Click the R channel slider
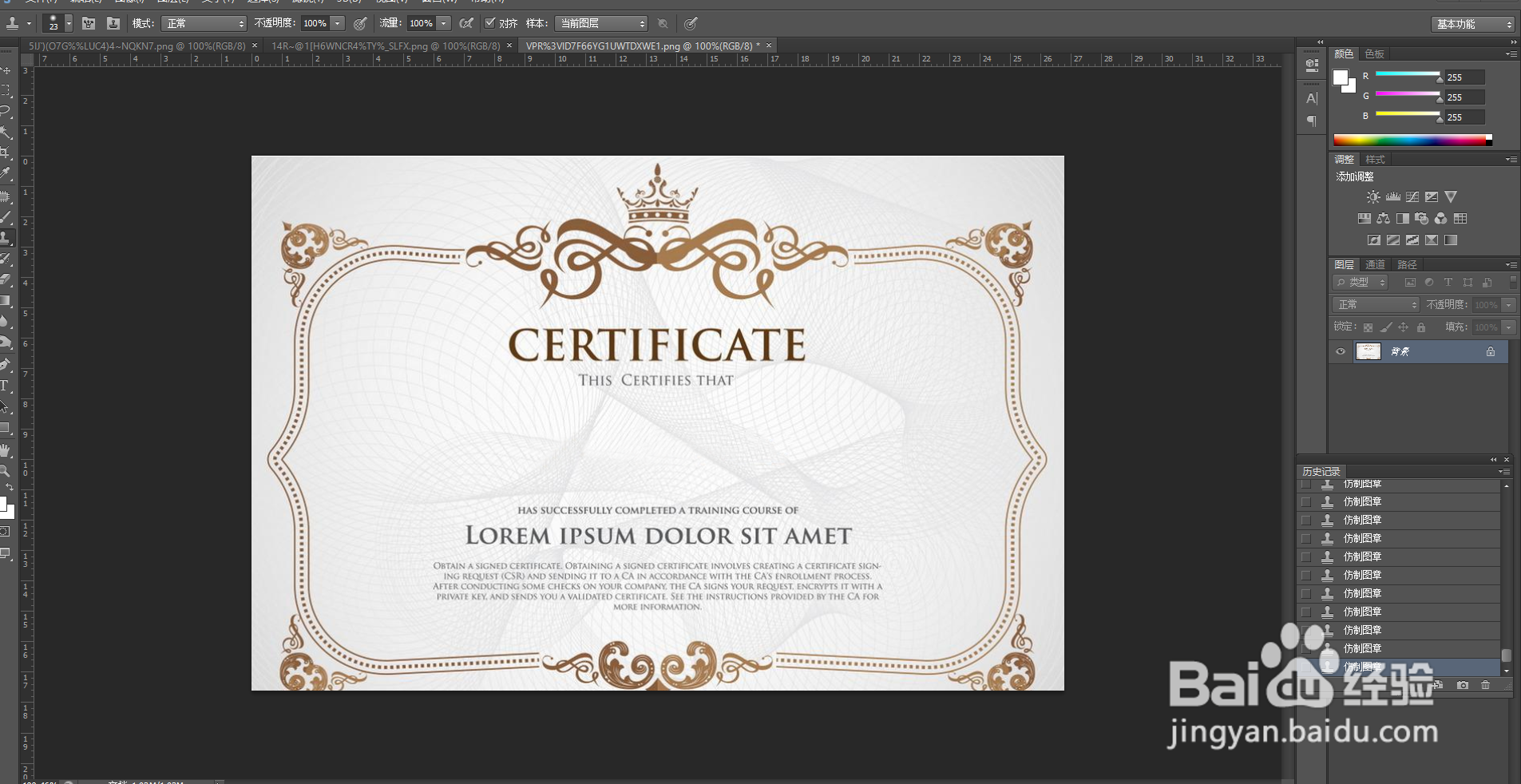 click(x=1407, y=75)
